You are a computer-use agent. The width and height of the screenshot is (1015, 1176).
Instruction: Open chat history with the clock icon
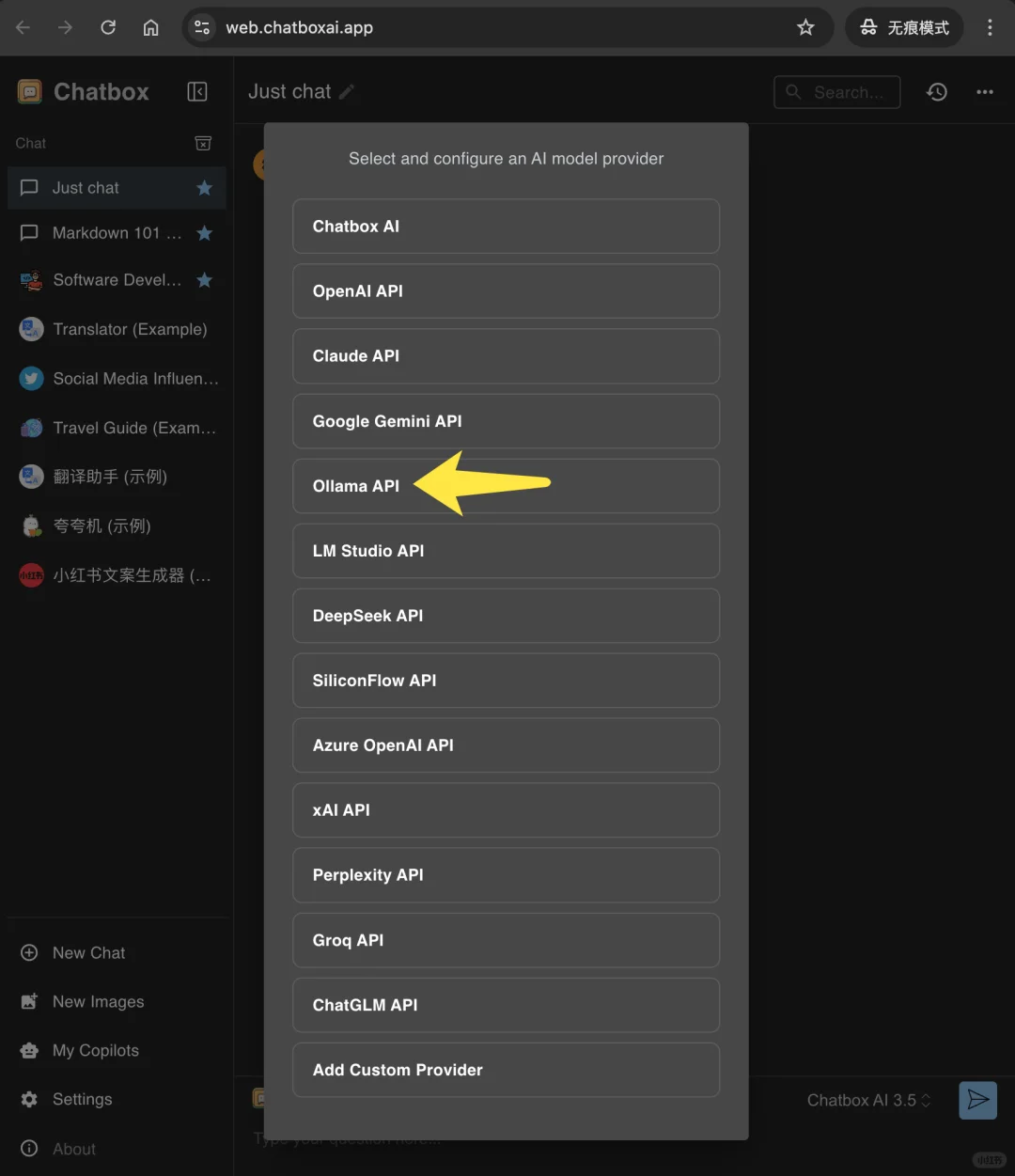936,91
